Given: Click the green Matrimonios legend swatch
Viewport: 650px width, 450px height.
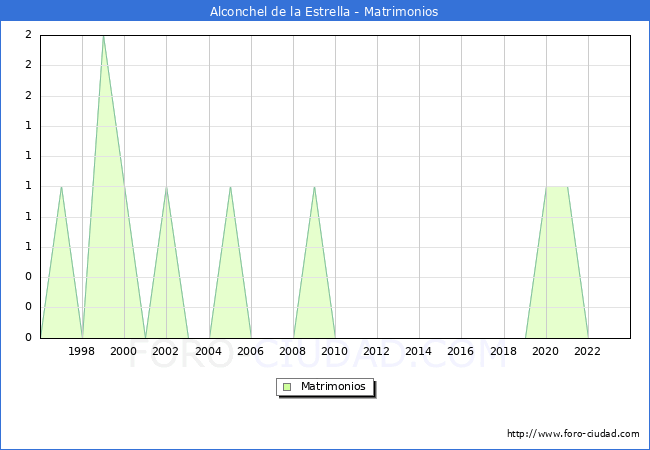Looking at the screenshot, I should (x=287, y=387).
